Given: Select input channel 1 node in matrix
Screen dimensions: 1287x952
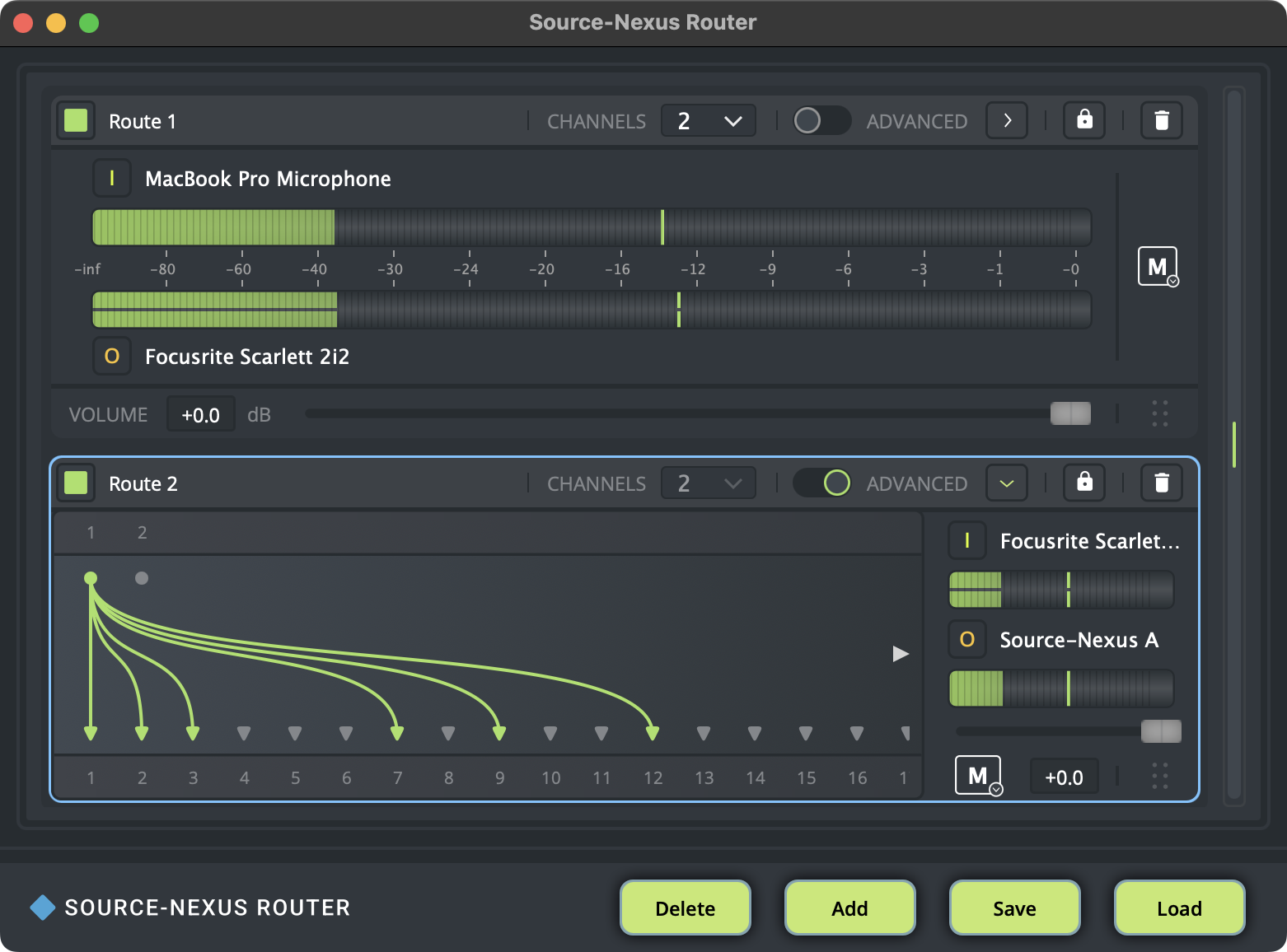Looking at the screenshot, I should pyautogui.click(x=91, y=578).
